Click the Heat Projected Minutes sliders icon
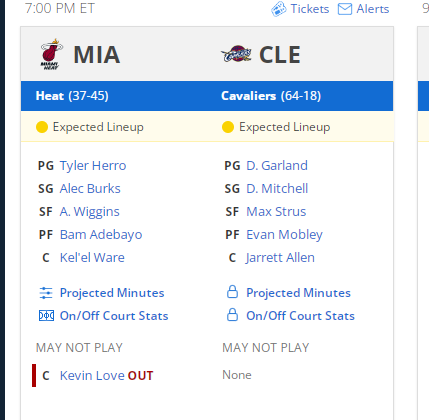 46,293
